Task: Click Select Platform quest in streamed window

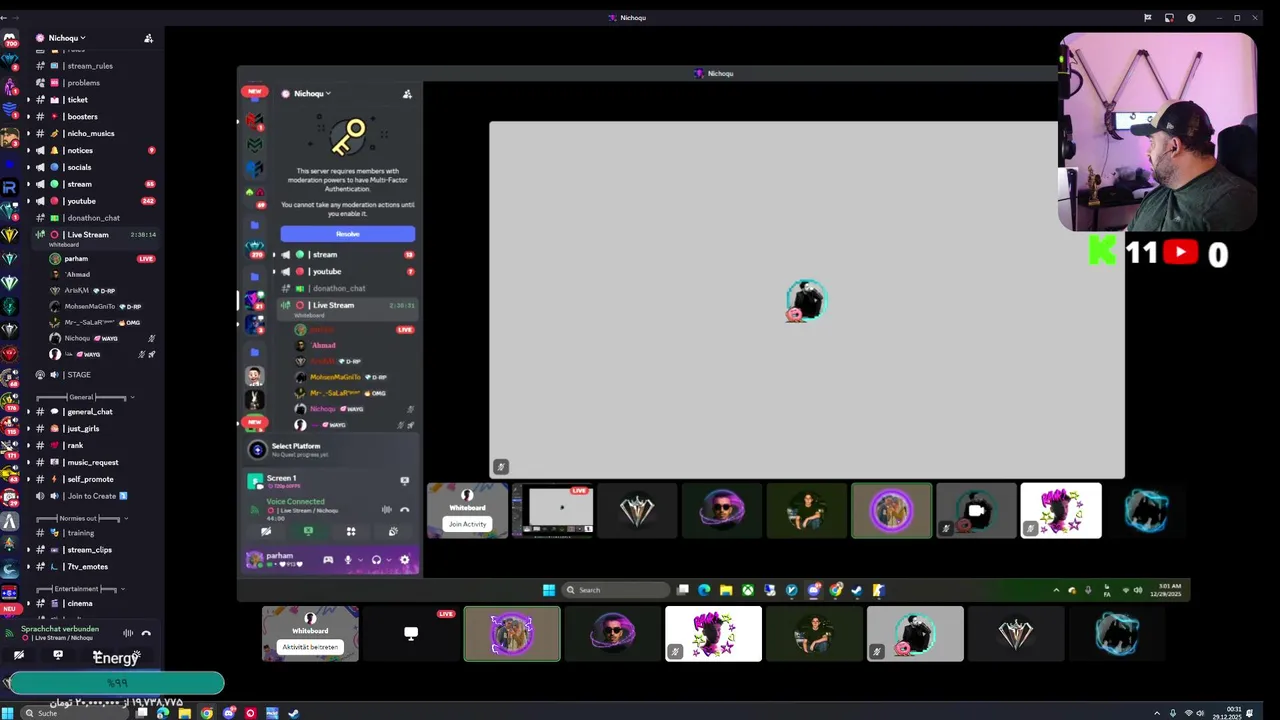Action: point(330,450)
